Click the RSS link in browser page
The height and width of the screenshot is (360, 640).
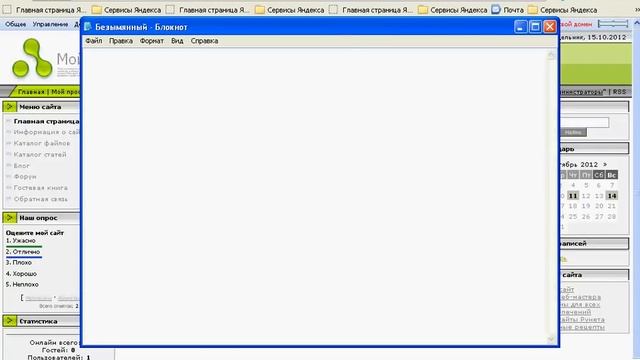point(619,92)
